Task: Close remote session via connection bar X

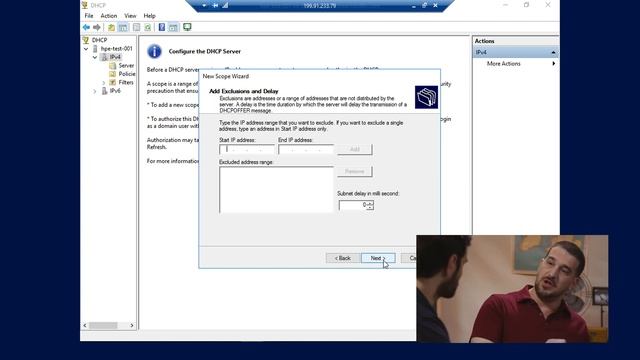Action: point(436,5)
